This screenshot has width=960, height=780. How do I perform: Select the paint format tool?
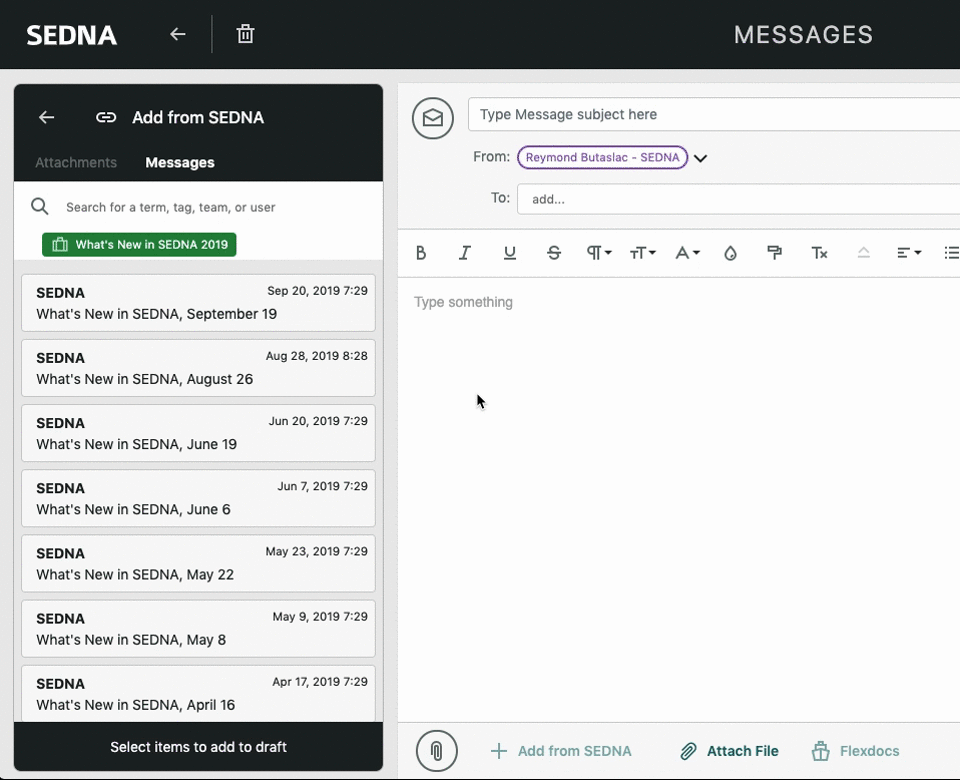774,253
